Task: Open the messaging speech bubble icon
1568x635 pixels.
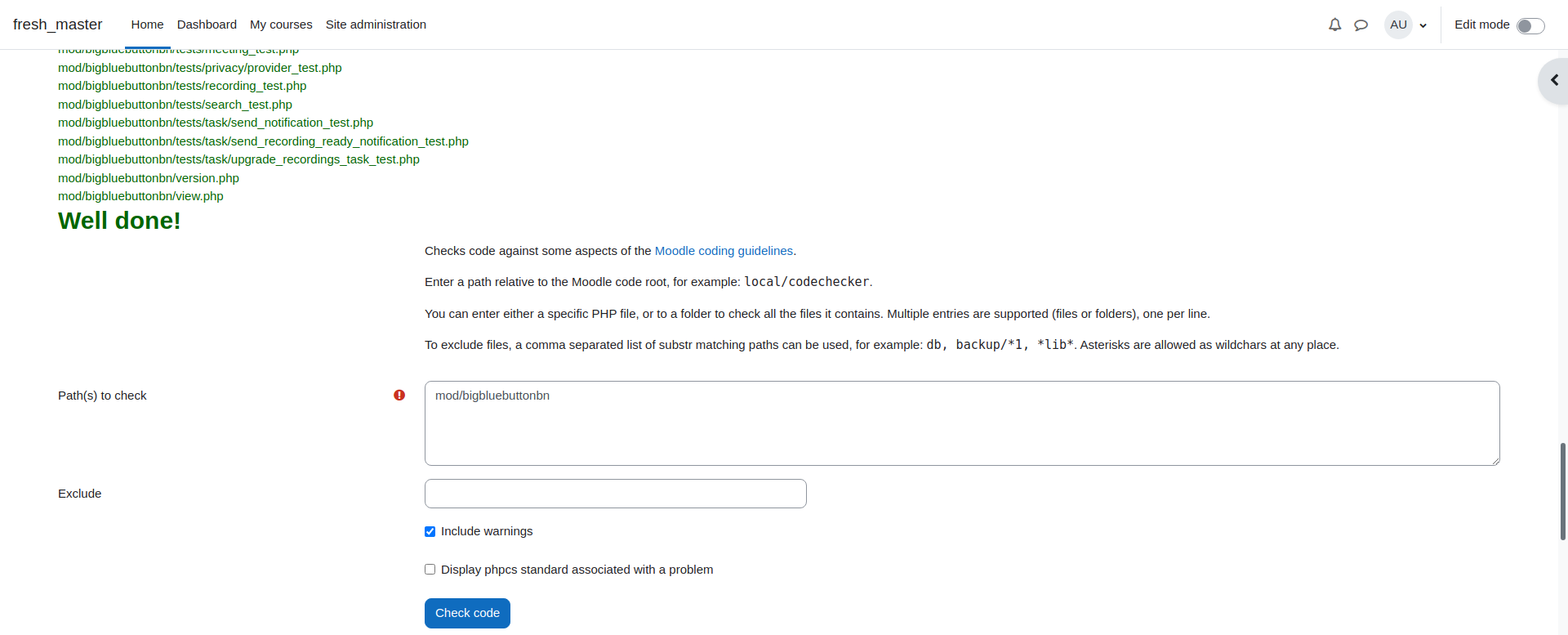Action: coord(1361,25)
